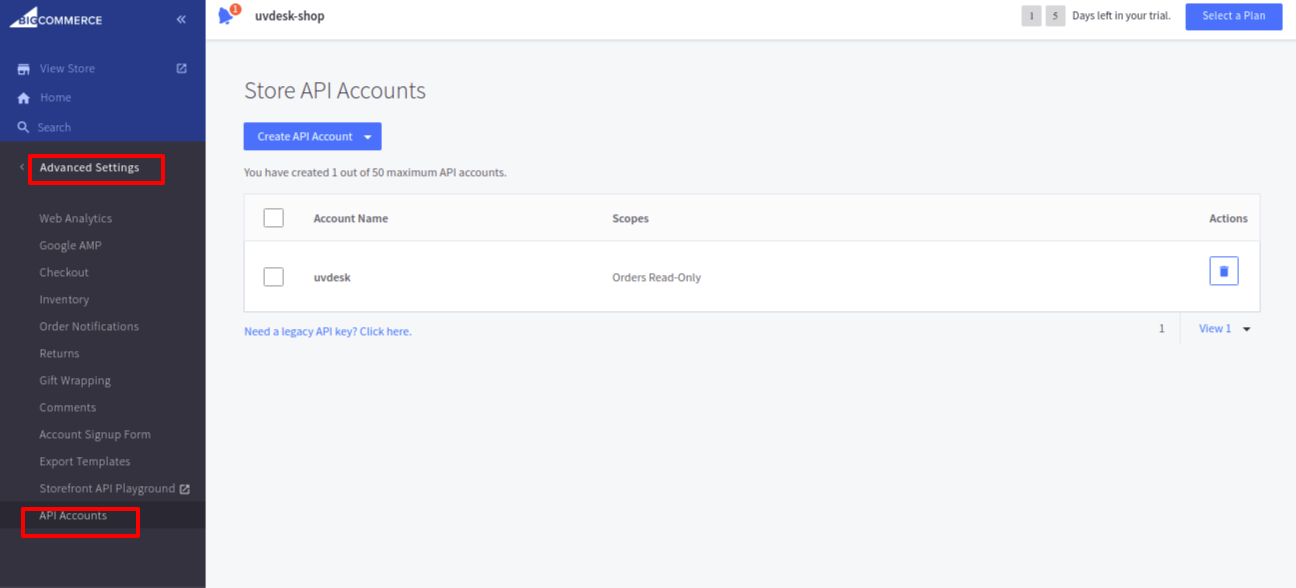Open Gift Wrapping settings

[x=75, y=380]
